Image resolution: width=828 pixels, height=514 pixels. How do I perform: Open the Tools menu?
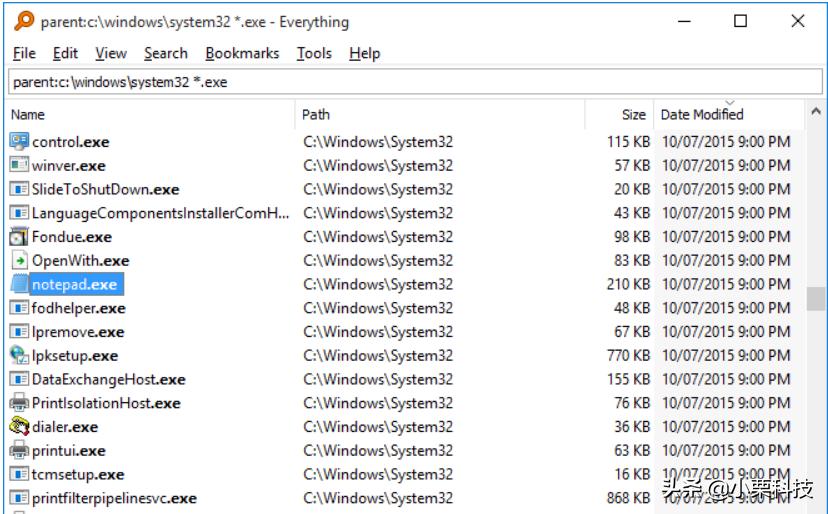[314, 53]
